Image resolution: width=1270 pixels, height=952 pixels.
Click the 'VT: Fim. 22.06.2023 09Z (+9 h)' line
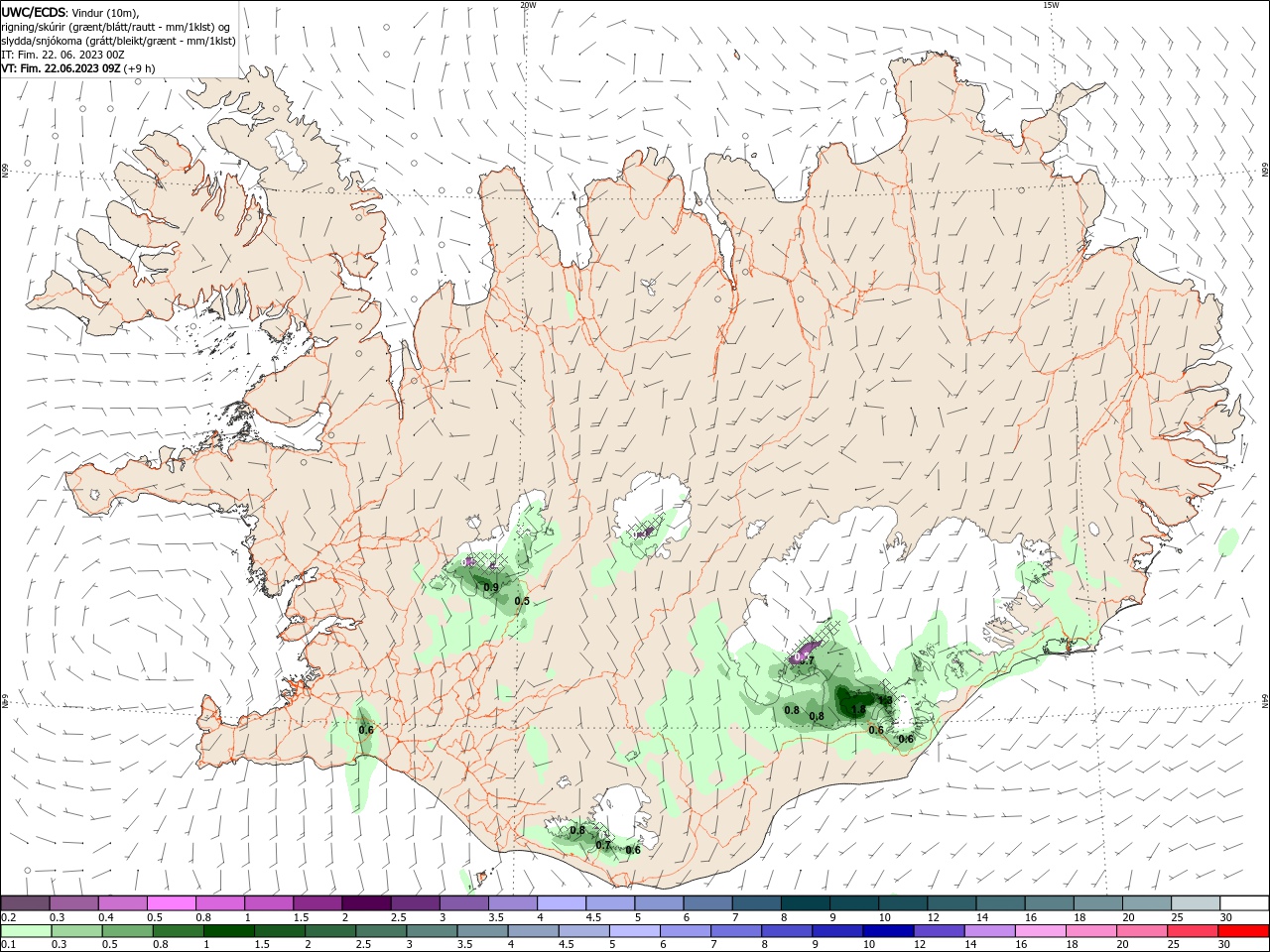tap(78, 68)
